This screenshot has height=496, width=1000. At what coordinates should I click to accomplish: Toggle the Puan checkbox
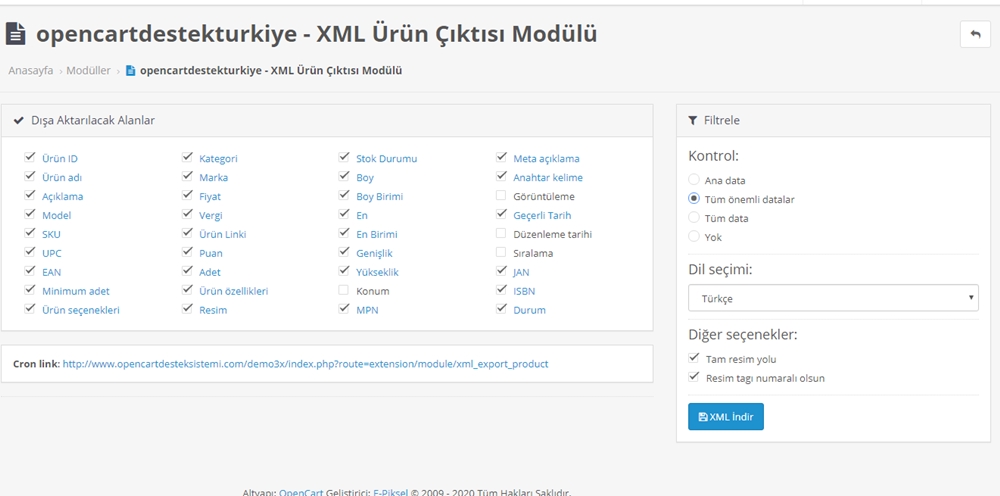point(187,252)
